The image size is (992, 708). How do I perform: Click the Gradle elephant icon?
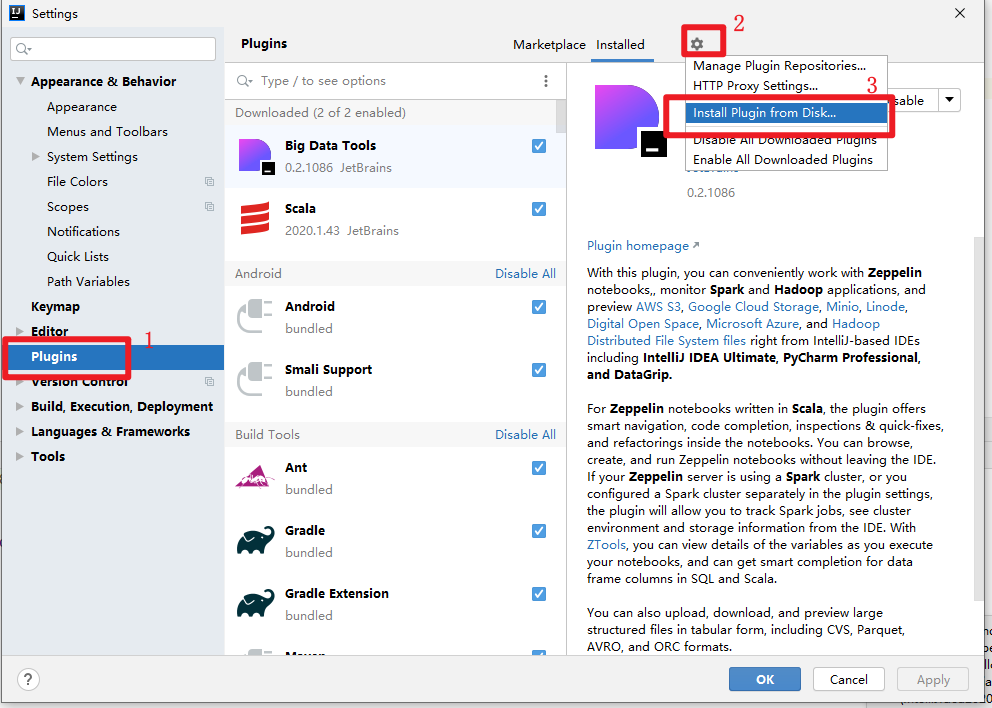pos(256,540)
